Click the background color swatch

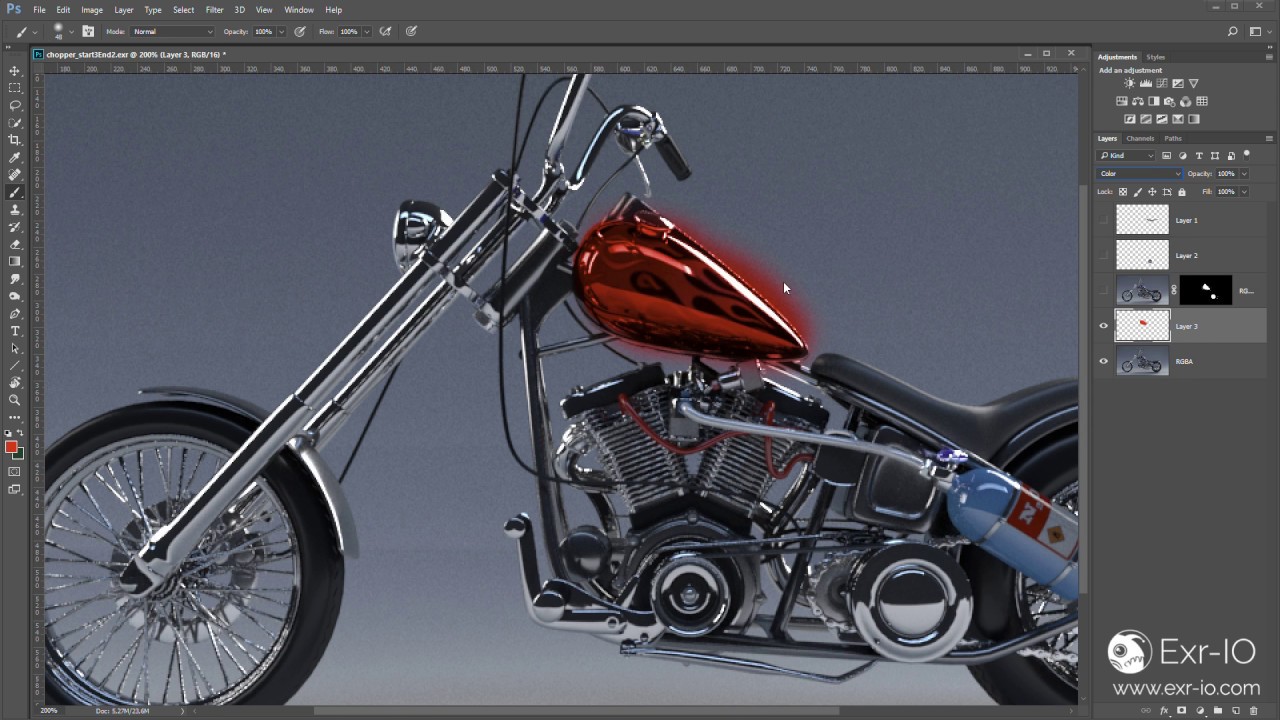coord(19,454)
